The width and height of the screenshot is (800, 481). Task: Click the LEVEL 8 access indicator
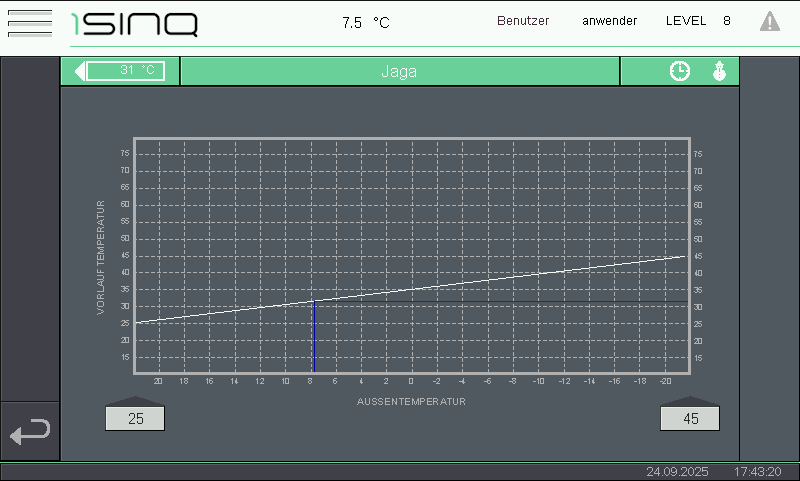click(698, 21)
